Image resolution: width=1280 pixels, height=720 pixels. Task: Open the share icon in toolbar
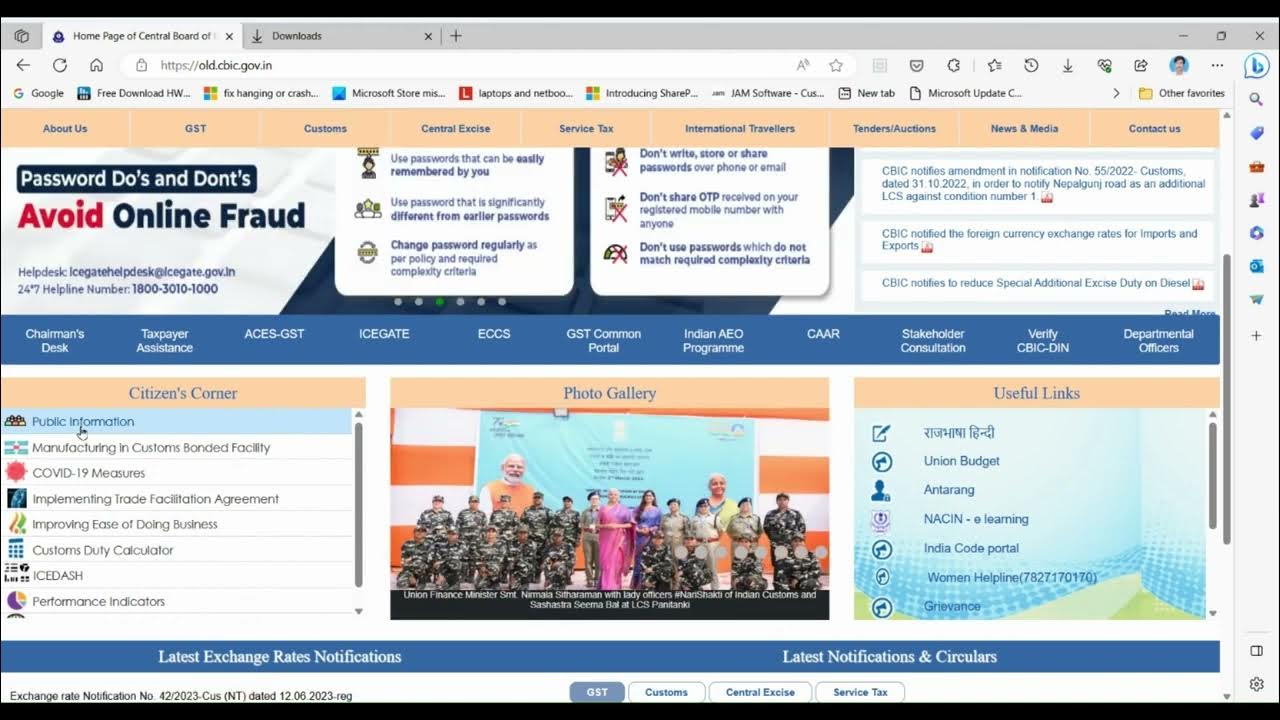(1141, 65)
